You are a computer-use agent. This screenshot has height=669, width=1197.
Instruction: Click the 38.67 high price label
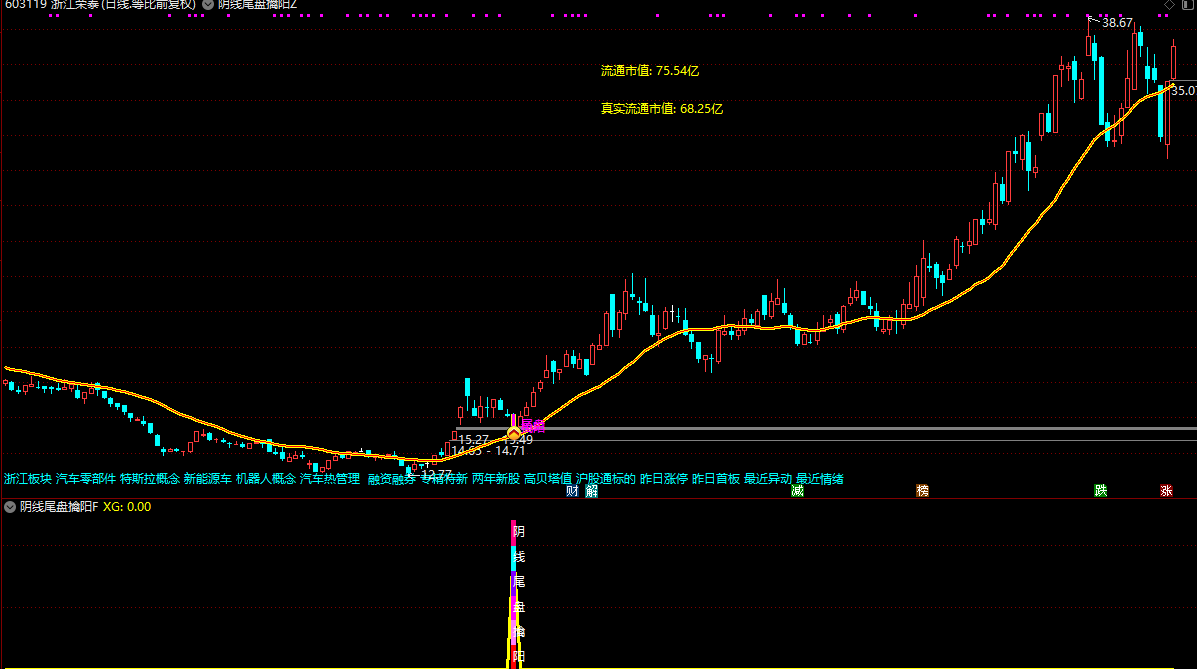point(1117,23)
